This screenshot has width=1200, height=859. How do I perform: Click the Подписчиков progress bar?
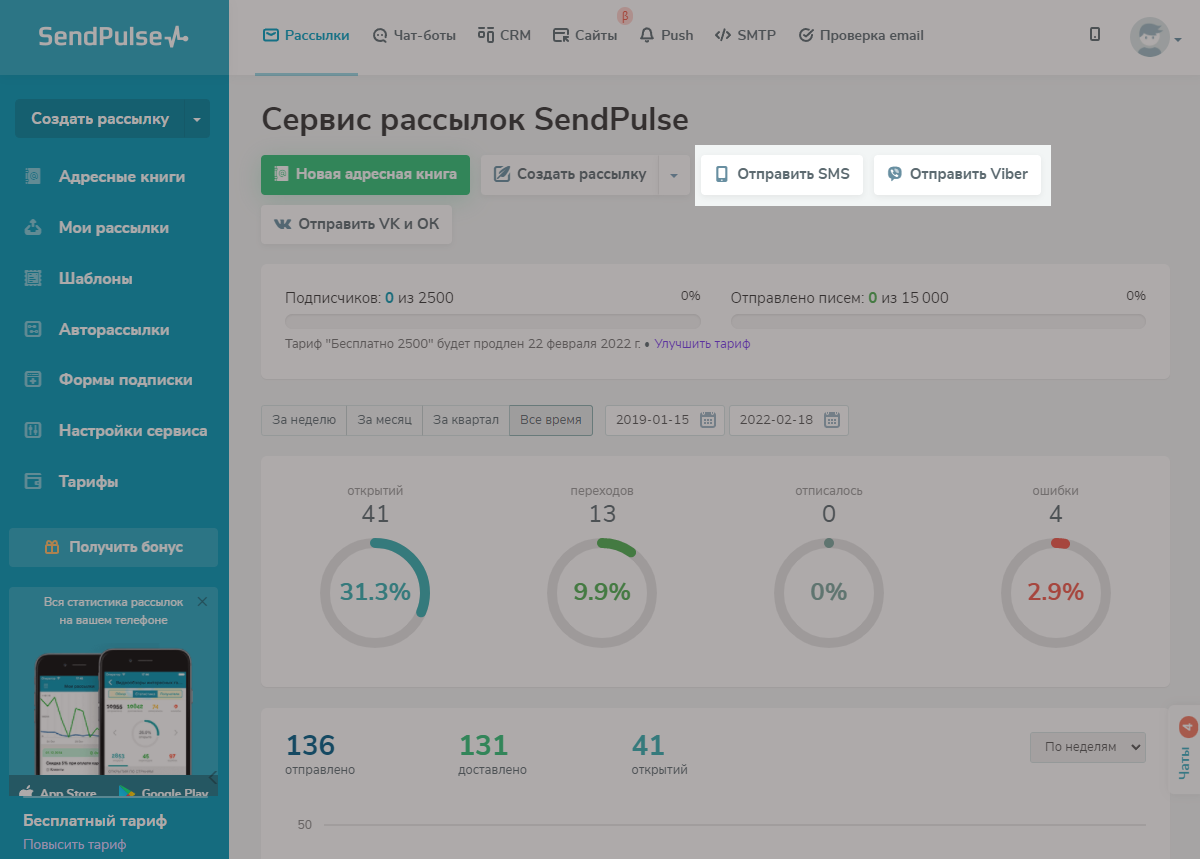[x=493, y=321]
